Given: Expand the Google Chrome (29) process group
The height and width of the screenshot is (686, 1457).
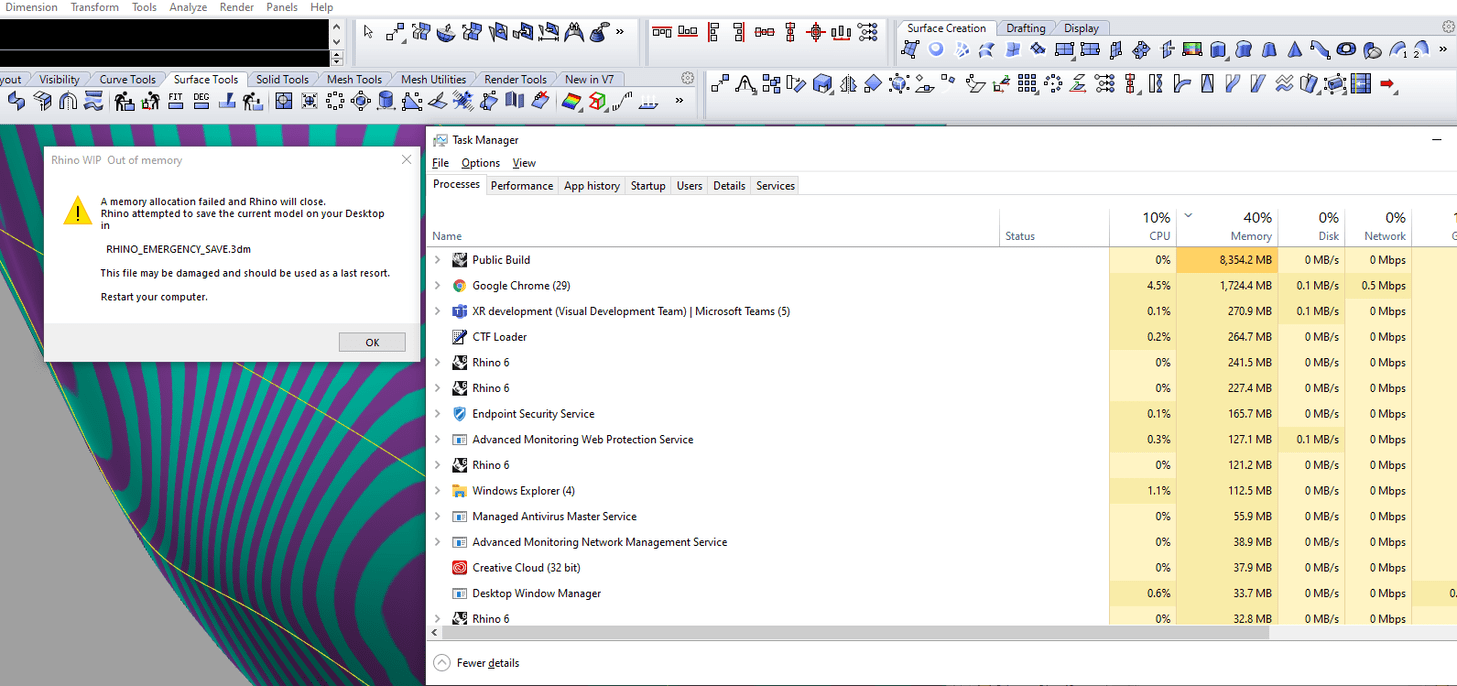Looking at the screenshot, I should 437,285.
